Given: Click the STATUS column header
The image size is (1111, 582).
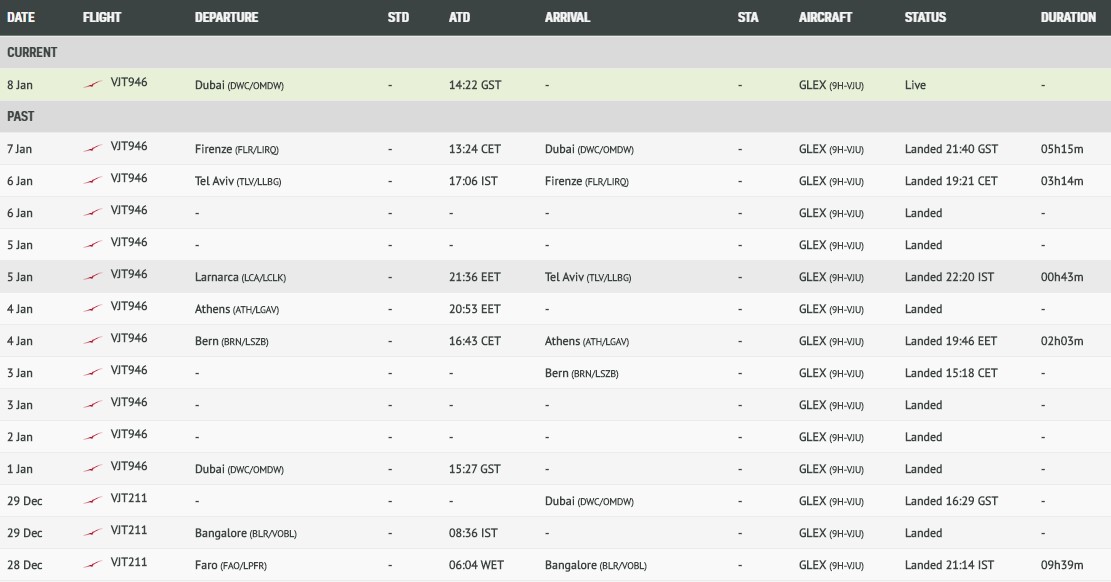Looking at the screenshot, I should 925,17.
